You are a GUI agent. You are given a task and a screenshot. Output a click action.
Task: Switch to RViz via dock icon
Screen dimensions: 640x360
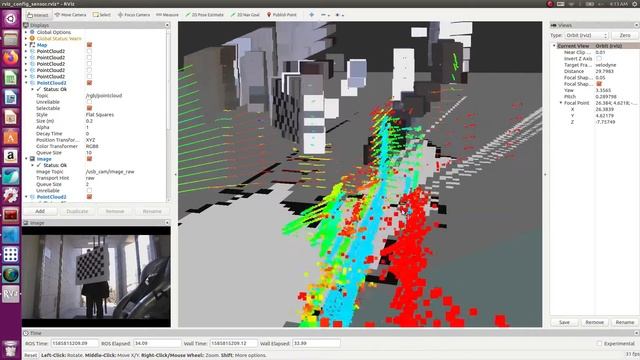coord(11,294)
